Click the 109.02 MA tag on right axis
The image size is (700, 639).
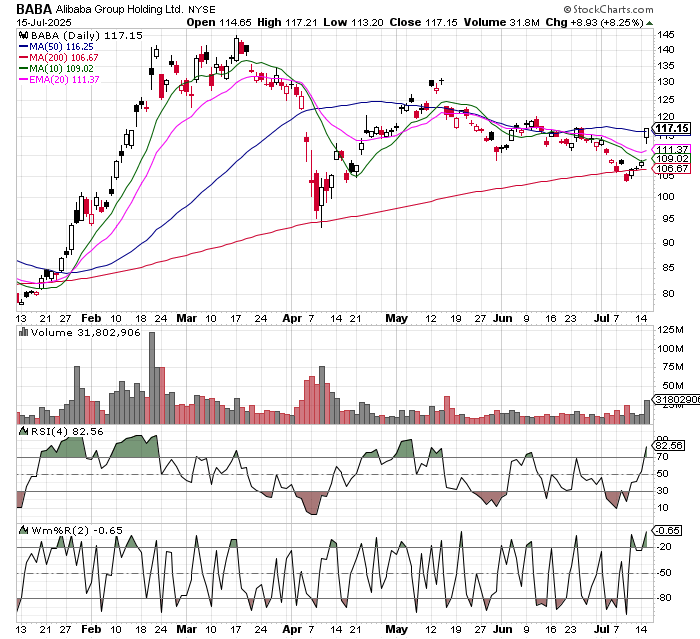pos(672,159)
